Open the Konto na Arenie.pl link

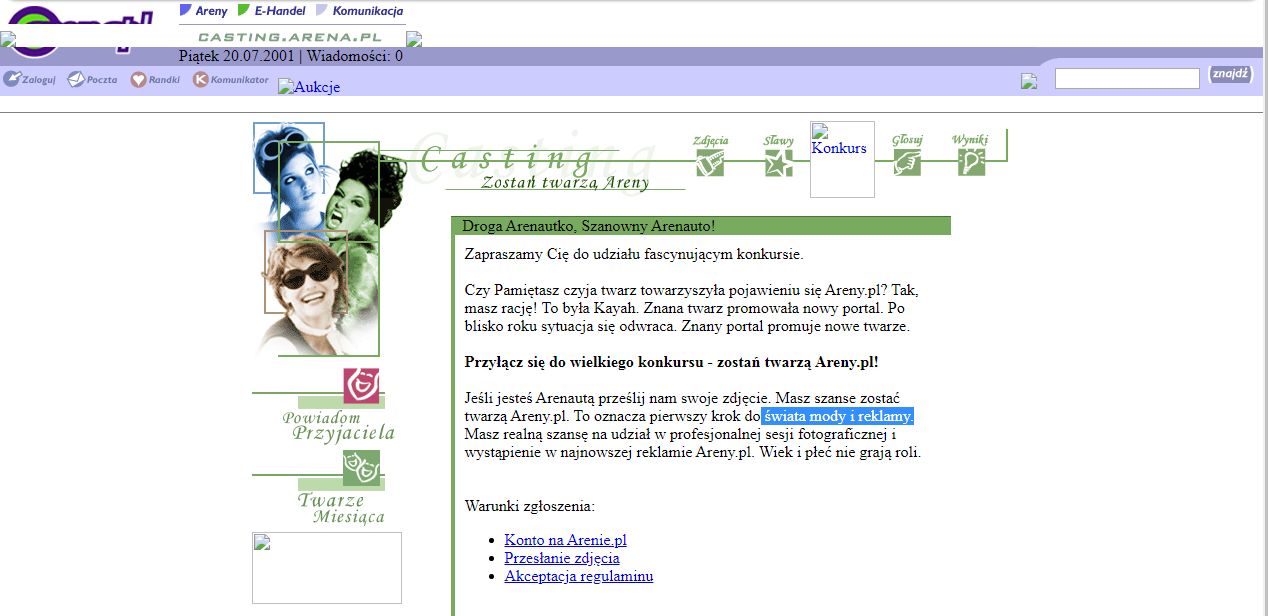565,540
